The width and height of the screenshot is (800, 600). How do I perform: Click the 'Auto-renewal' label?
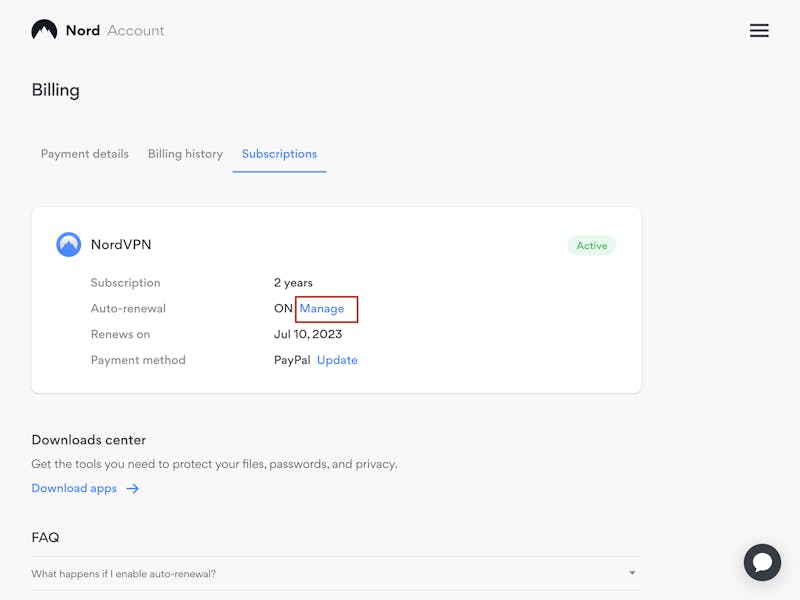(x=128, y=309)
